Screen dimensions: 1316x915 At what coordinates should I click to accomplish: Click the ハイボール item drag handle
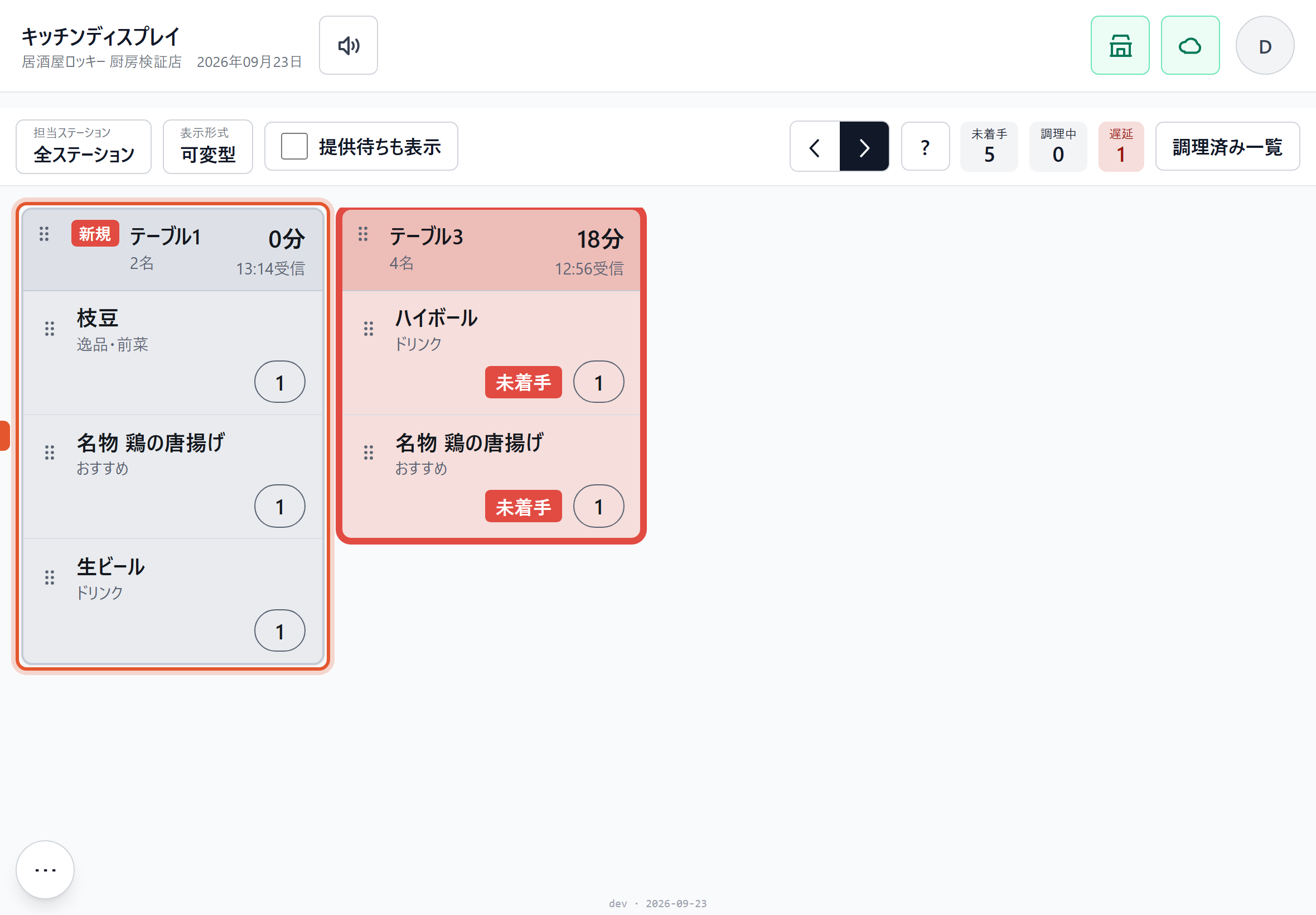coord(369,329)
